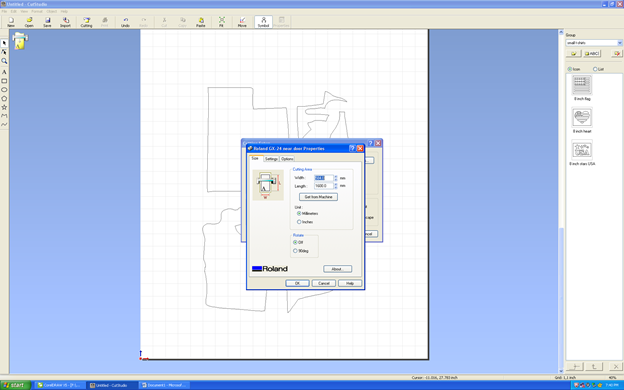Click Get from Machine button
The width and height of the screenshot is (624, 390).
click(x=318, y=197)
